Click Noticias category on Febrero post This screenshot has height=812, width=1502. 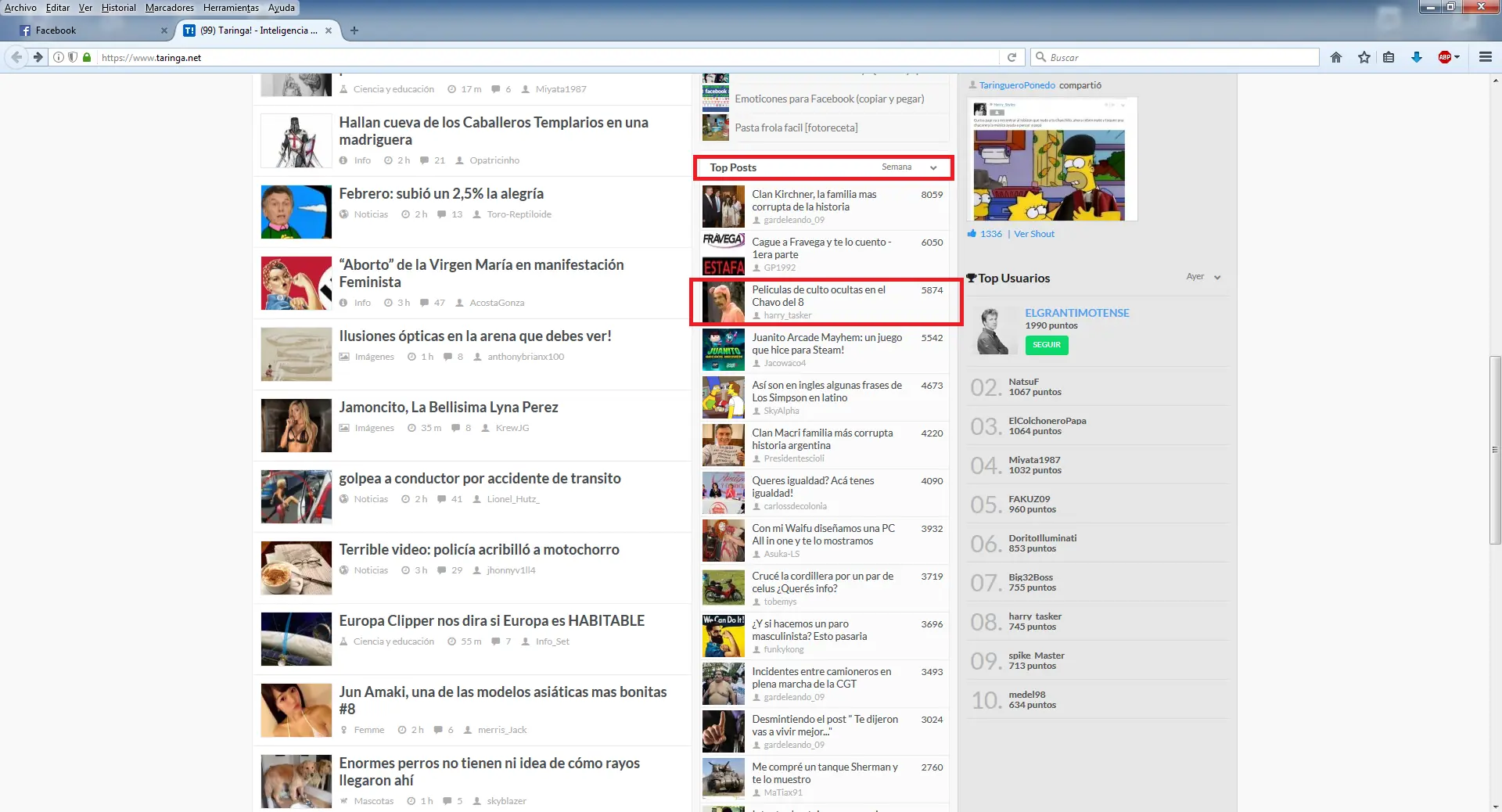pyautogui.click(x=370, y=214)
